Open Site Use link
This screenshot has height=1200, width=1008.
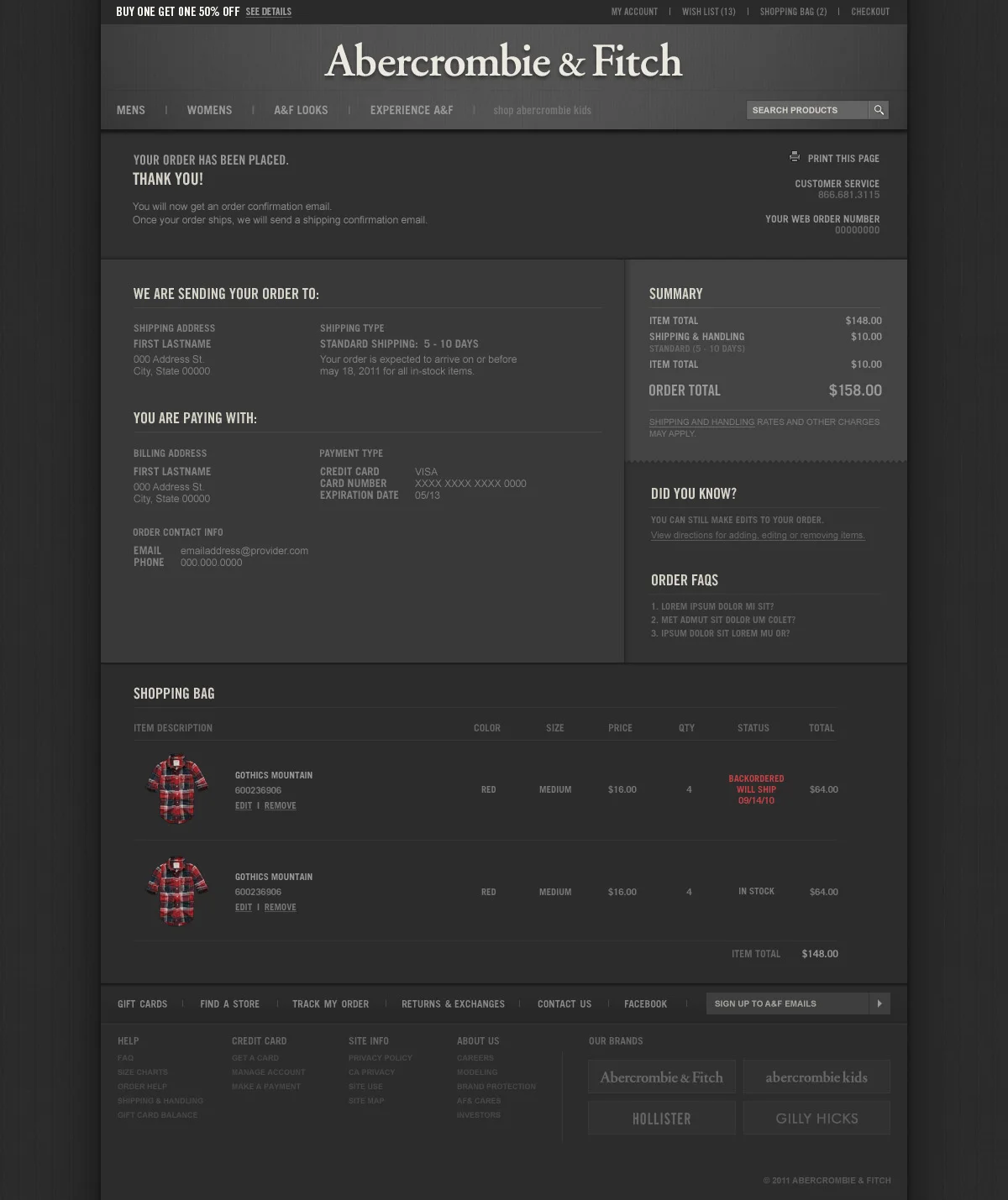coord(365,1087)
